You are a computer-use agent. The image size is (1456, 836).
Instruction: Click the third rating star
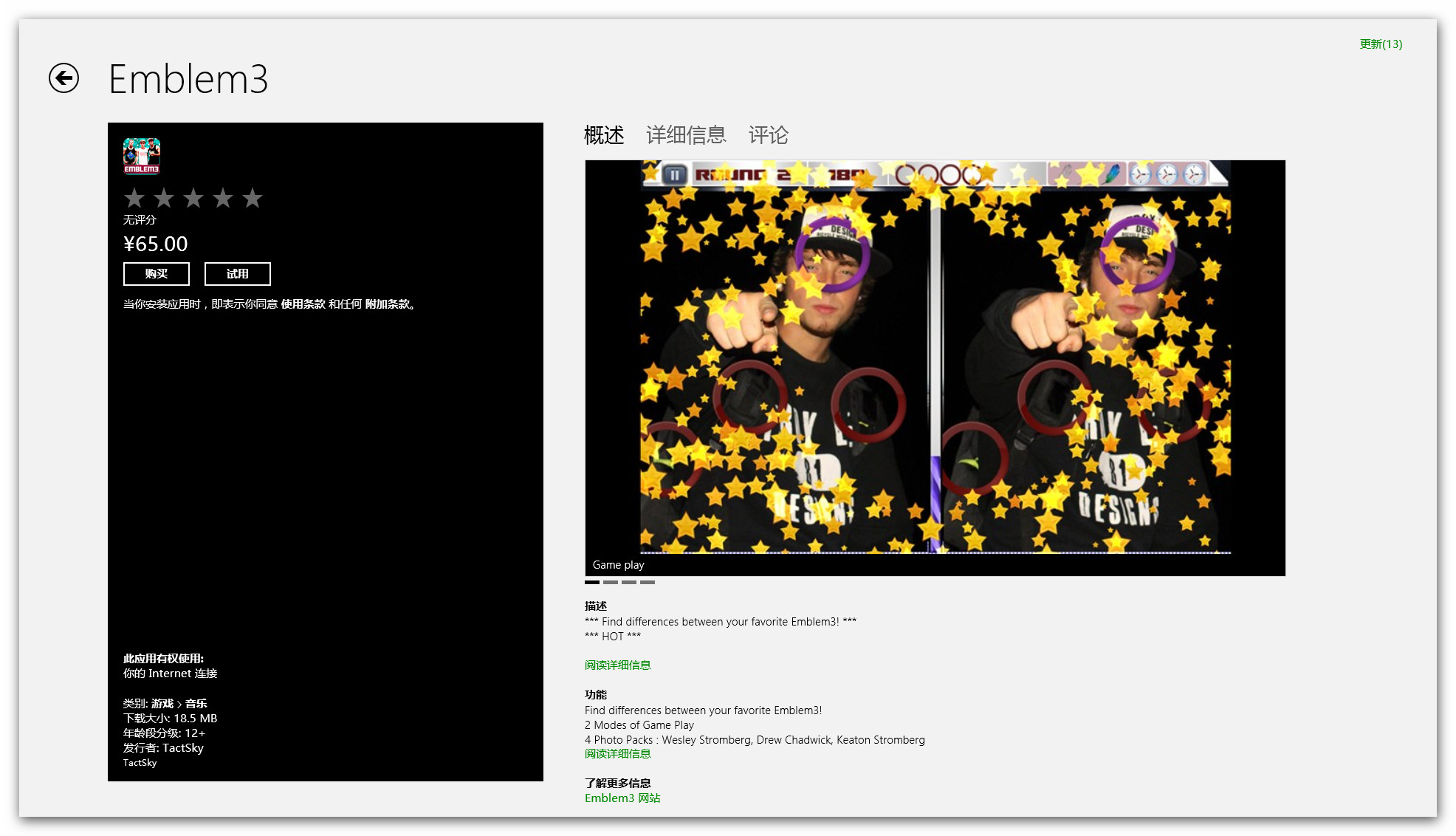193,198
